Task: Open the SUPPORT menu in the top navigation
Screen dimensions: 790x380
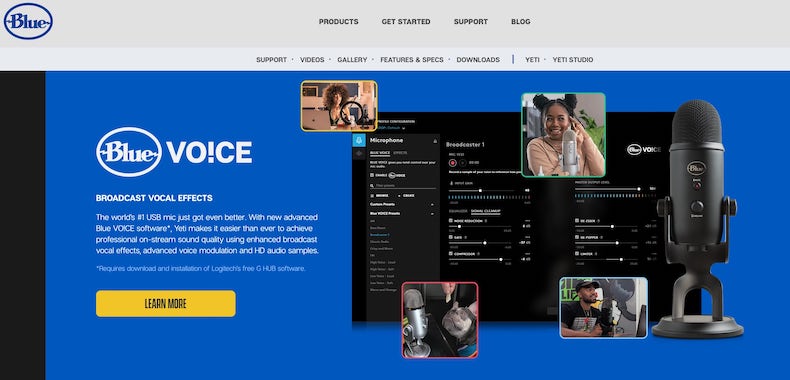Action: click(471, 22)
